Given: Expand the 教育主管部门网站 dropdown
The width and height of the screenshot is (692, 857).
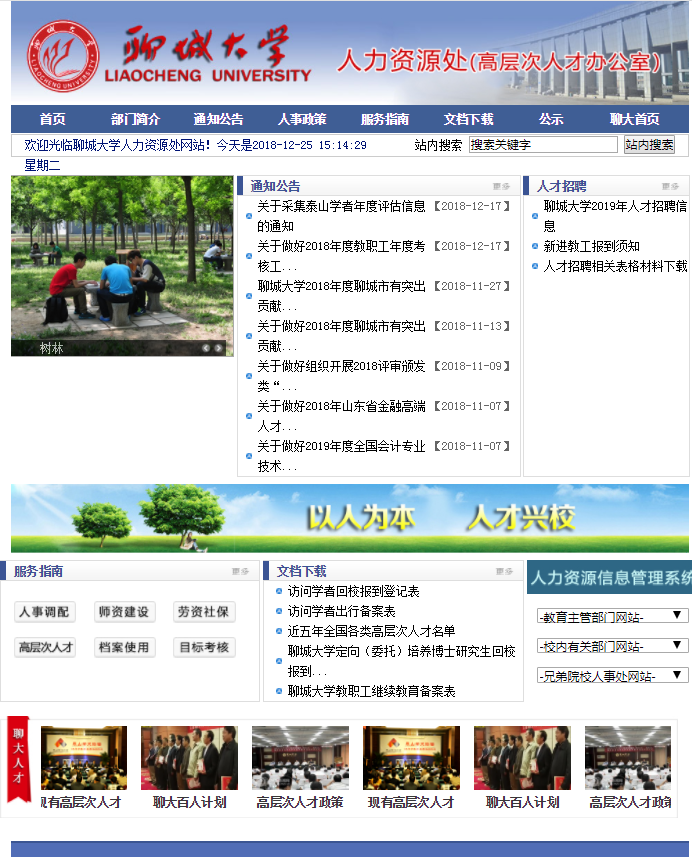Looking at the screenshot, I should click(x=612, y=616).
